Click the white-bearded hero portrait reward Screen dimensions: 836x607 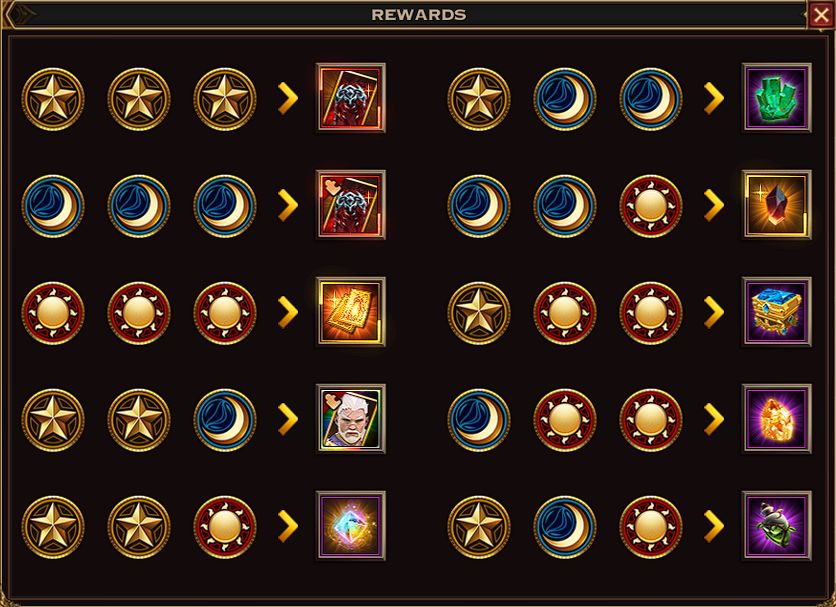pos(351,419)
